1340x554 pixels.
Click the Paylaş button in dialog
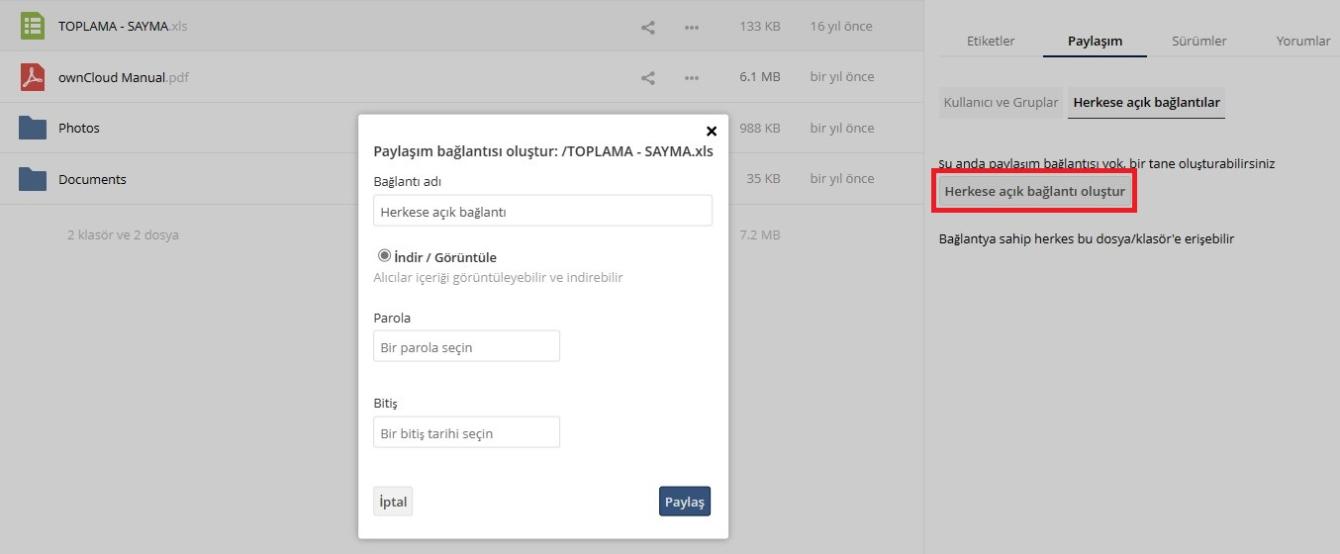pos(685,501)
